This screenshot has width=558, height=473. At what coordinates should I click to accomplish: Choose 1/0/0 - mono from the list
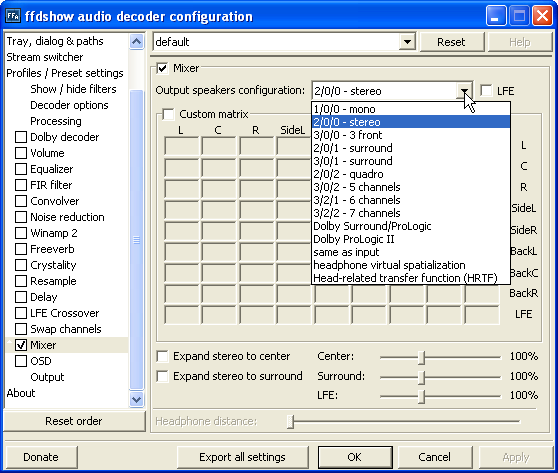pyautogui.click(x=411, y=109)
